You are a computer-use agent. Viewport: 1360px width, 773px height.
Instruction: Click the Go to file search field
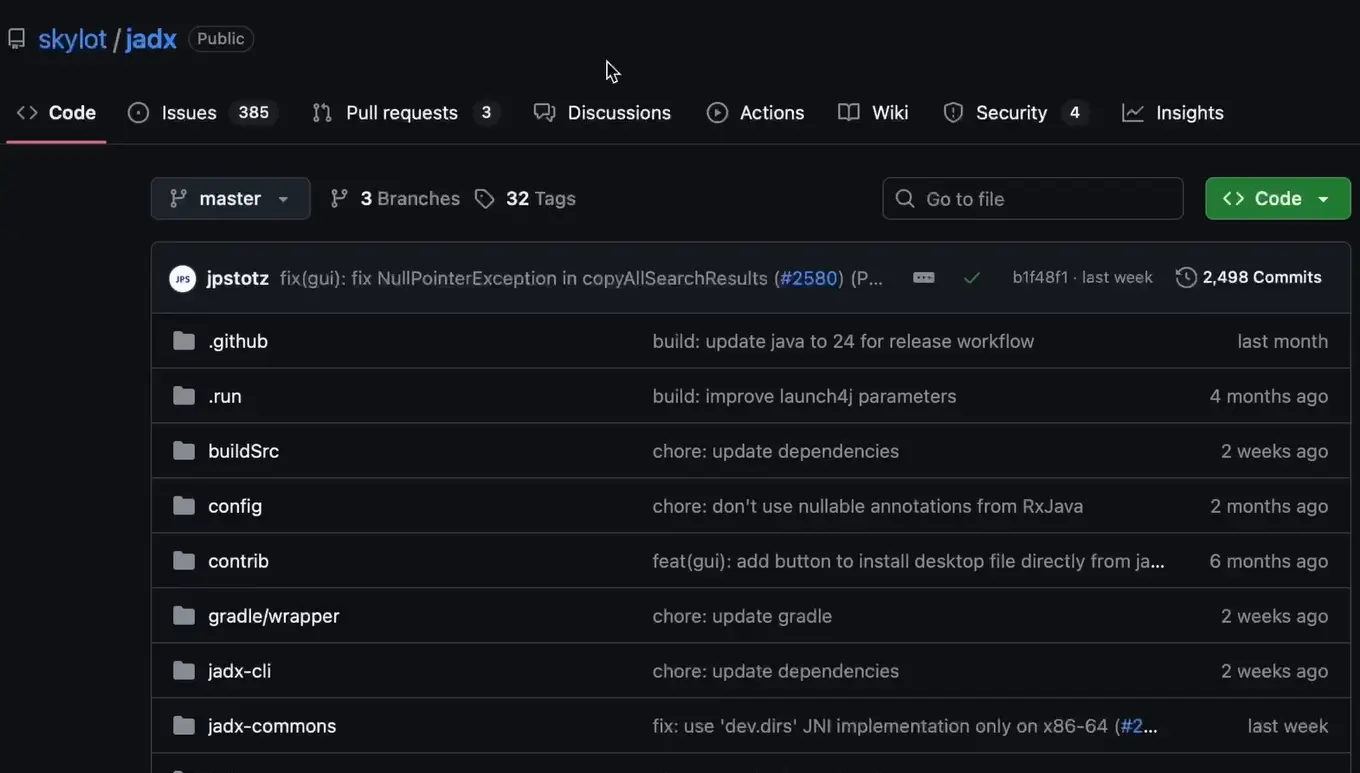1033,198
